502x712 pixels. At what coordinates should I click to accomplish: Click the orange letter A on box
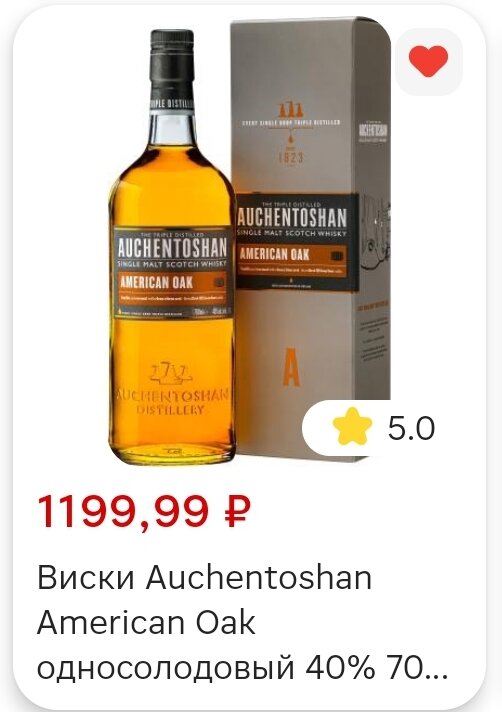pos(291,366)
